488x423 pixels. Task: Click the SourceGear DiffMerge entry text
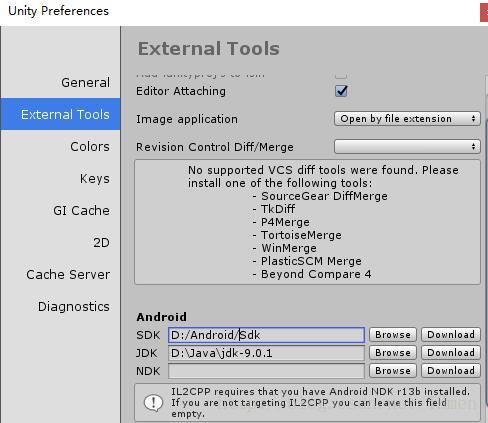pos(324,196)
